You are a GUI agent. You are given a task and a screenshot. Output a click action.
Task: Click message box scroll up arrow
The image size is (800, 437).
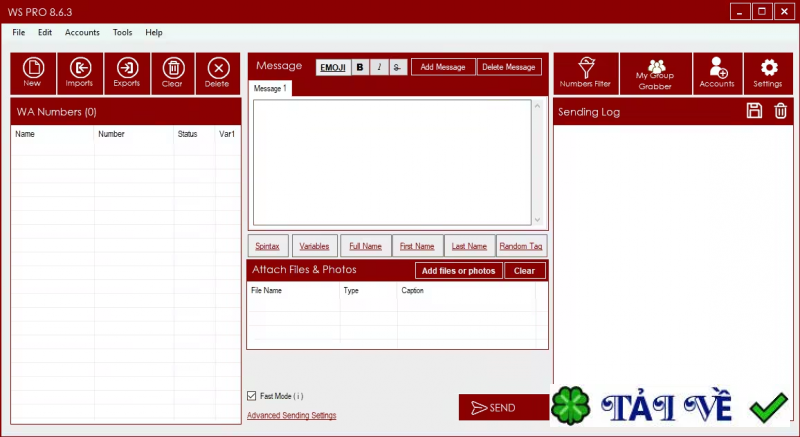(x=537, y=106)
